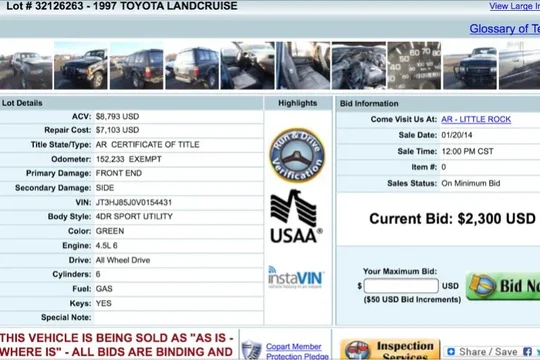The width and height of the screenshot is (540, 360).
Task: Open Copart Member Protection Pledge link
Action: [x=297, y=351]
